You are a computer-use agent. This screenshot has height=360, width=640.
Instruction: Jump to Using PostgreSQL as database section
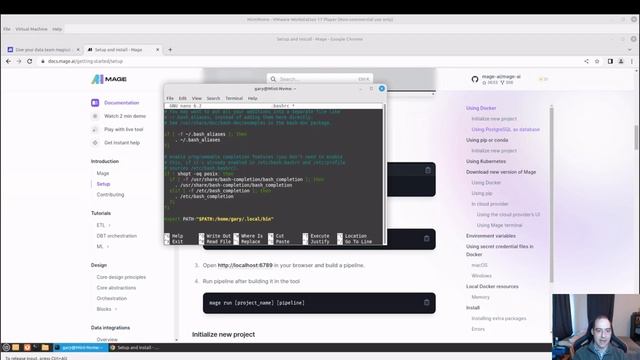[505, 129]
